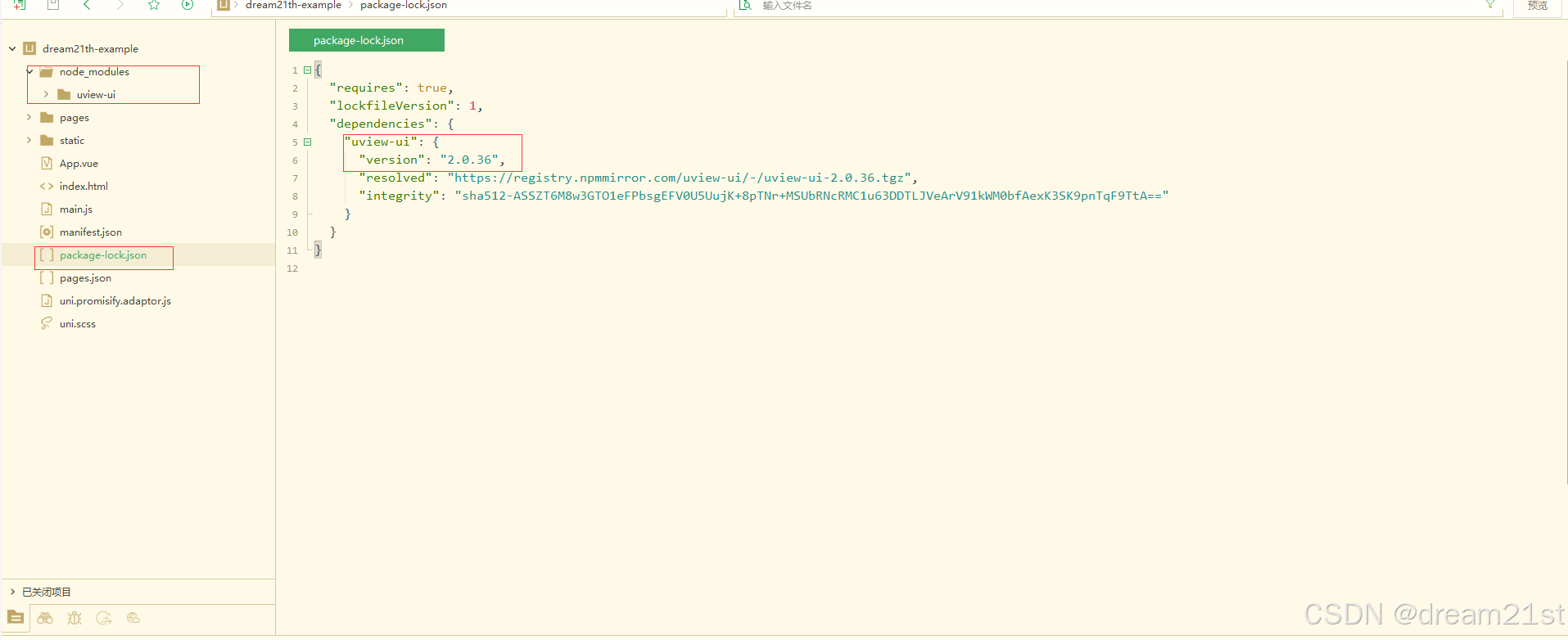
Task: Select package-lock.json in the file tree
Action: click(x=103, y=255)
